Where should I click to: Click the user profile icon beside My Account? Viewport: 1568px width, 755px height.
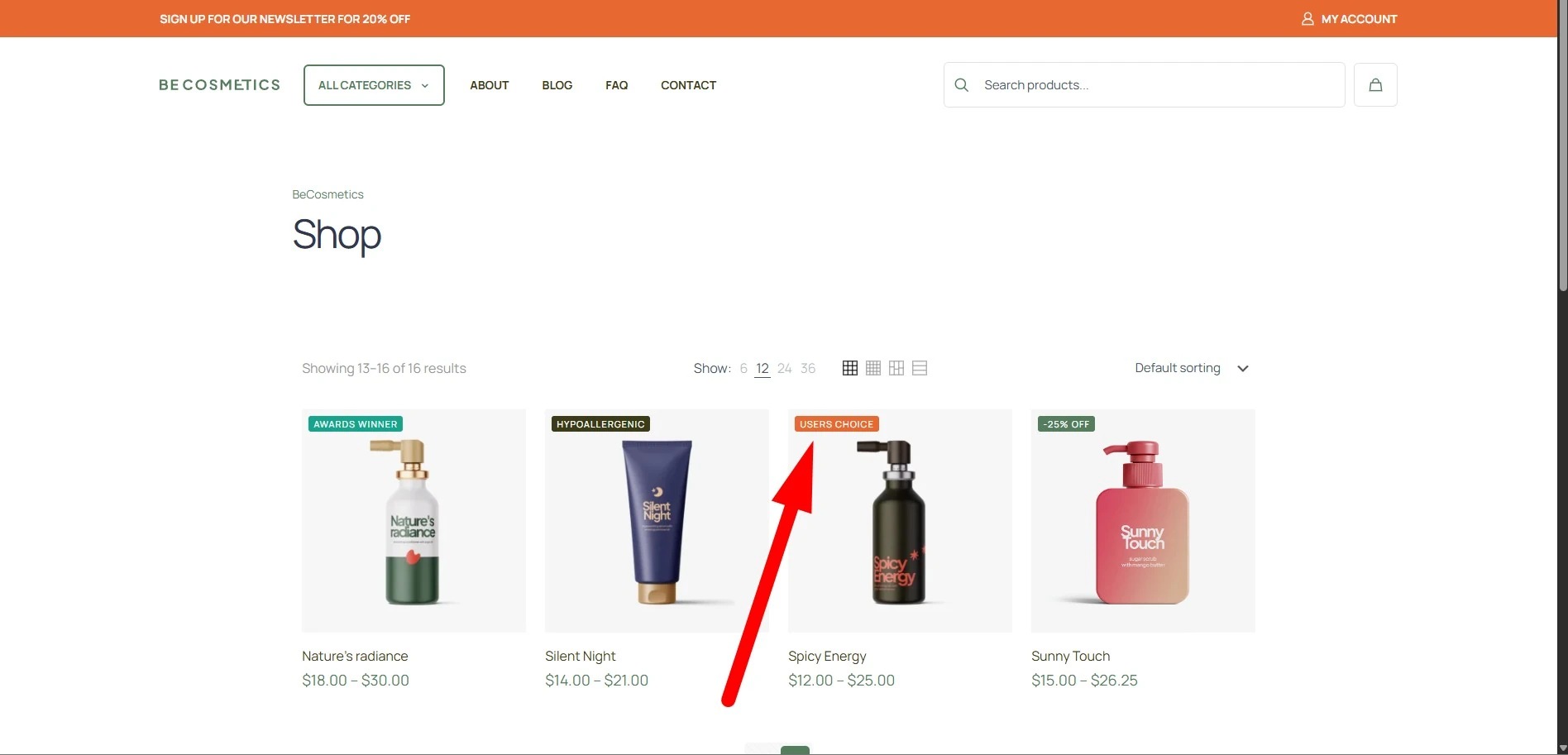coord(1307,19)
